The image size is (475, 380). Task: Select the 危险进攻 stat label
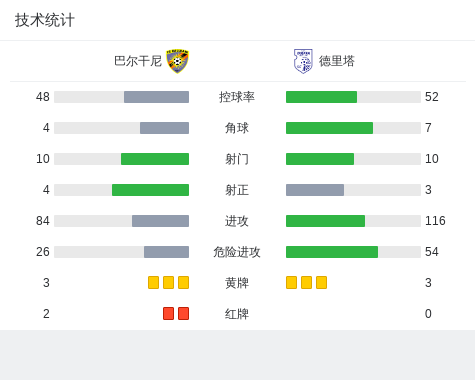pos(237,252)
